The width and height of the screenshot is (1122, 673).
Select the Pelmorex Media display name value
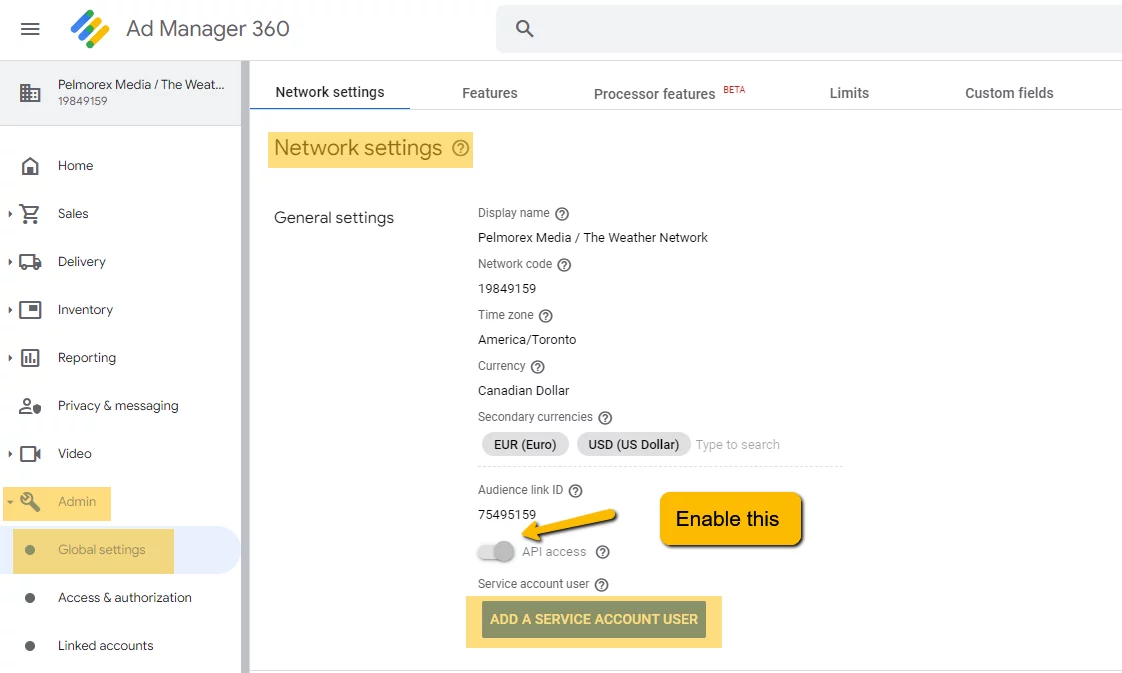592,238
